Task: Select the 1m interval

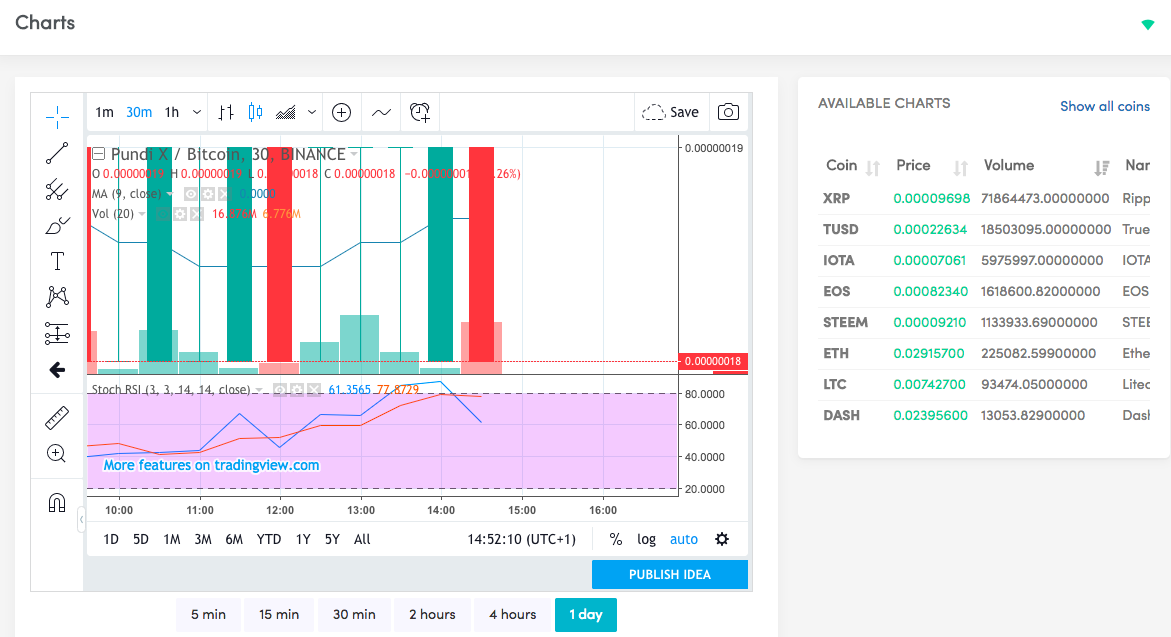Action: click(x=105, y=112)
